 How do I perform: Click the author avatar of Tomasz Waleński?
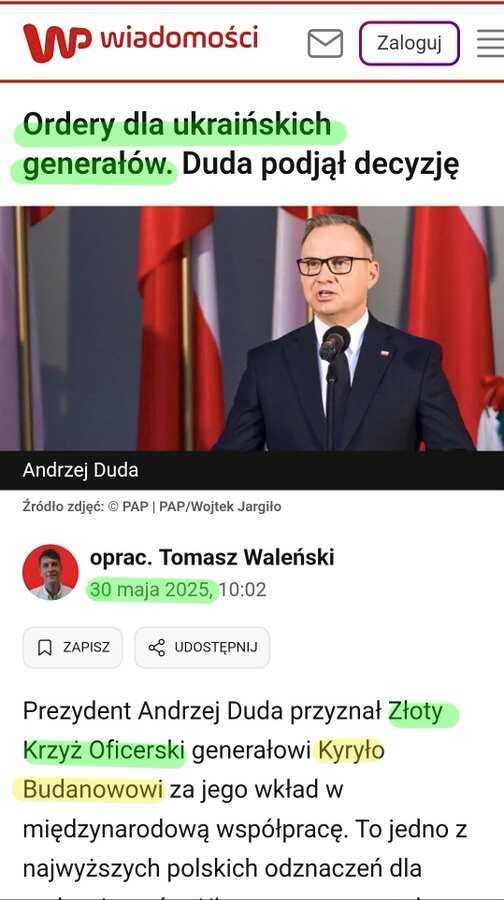click(x=51, y=572)
